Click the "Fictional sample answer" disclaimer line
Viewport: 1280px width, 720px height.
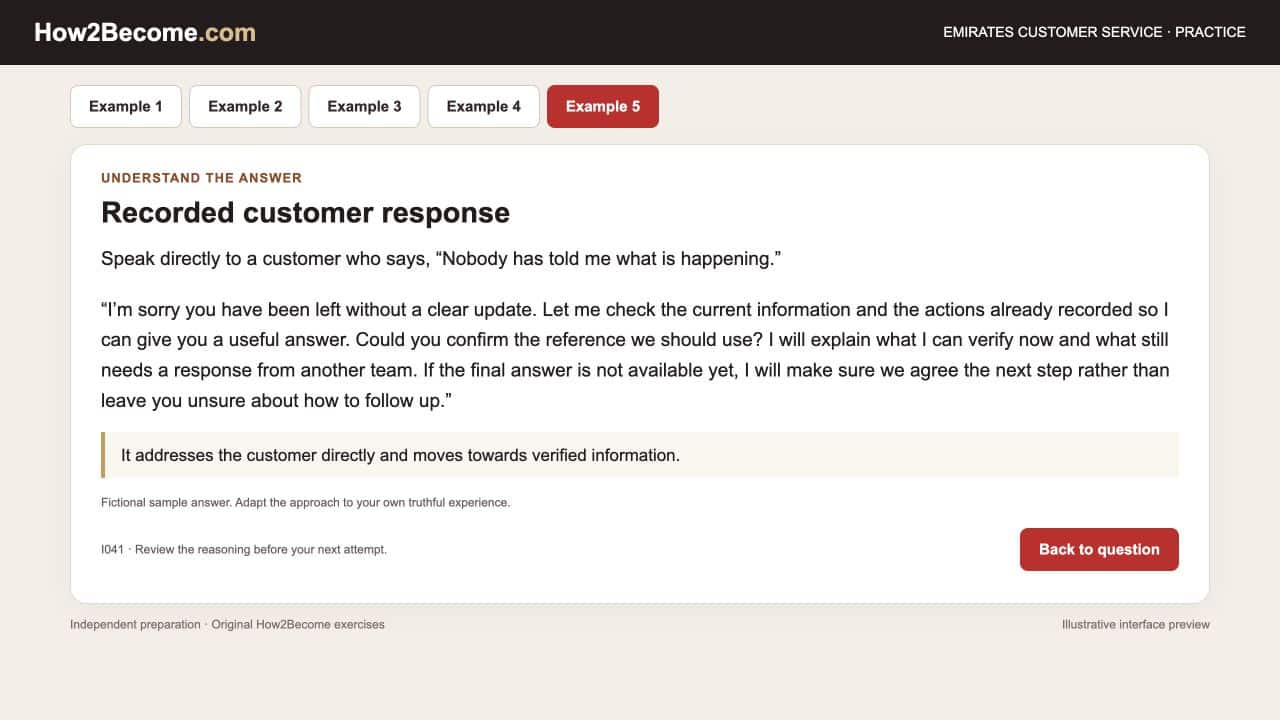click(x=305, y=502)
